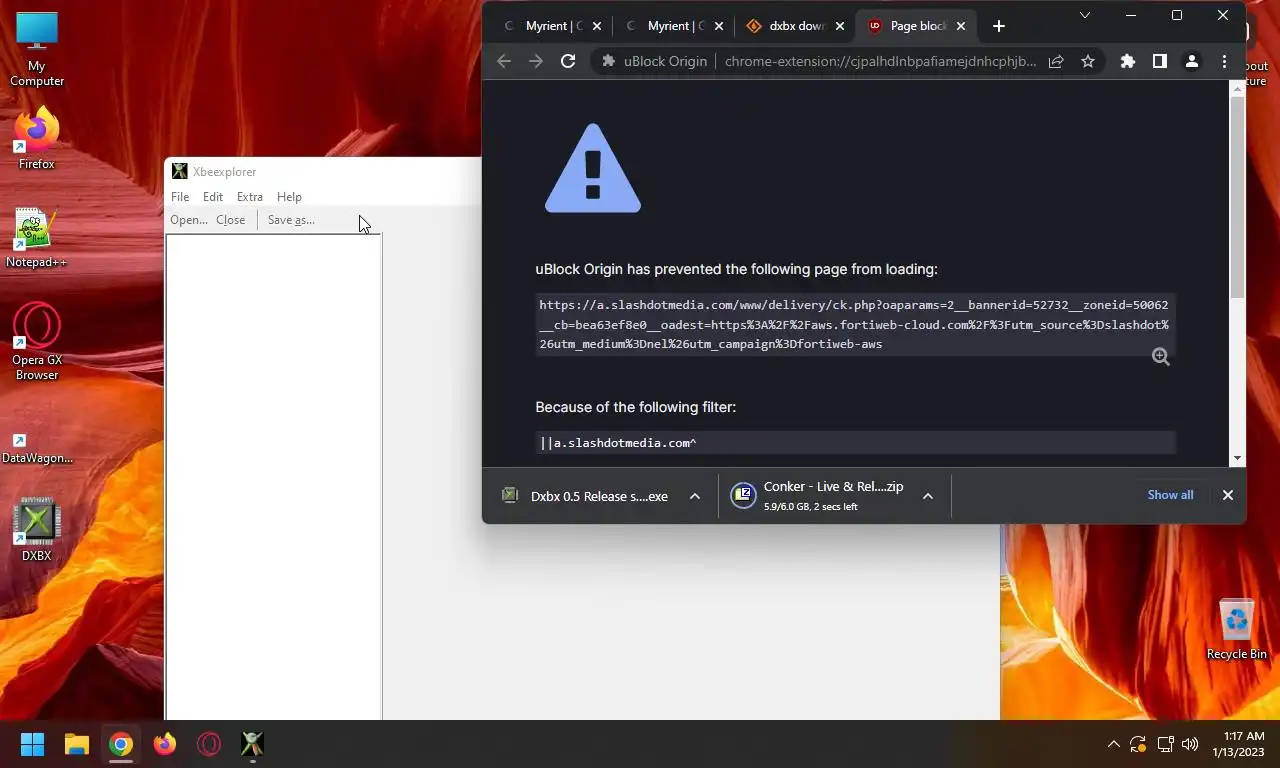
Task: Click the scrollbar down arrow on blocked page
Action: pos(1237,458)
